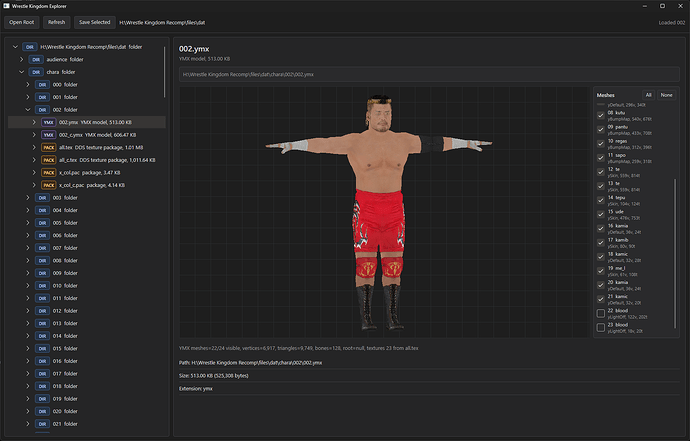Toggle mesh 11 sapo visibility
Screen dimensions: 690x441
[x=601, y=158]
